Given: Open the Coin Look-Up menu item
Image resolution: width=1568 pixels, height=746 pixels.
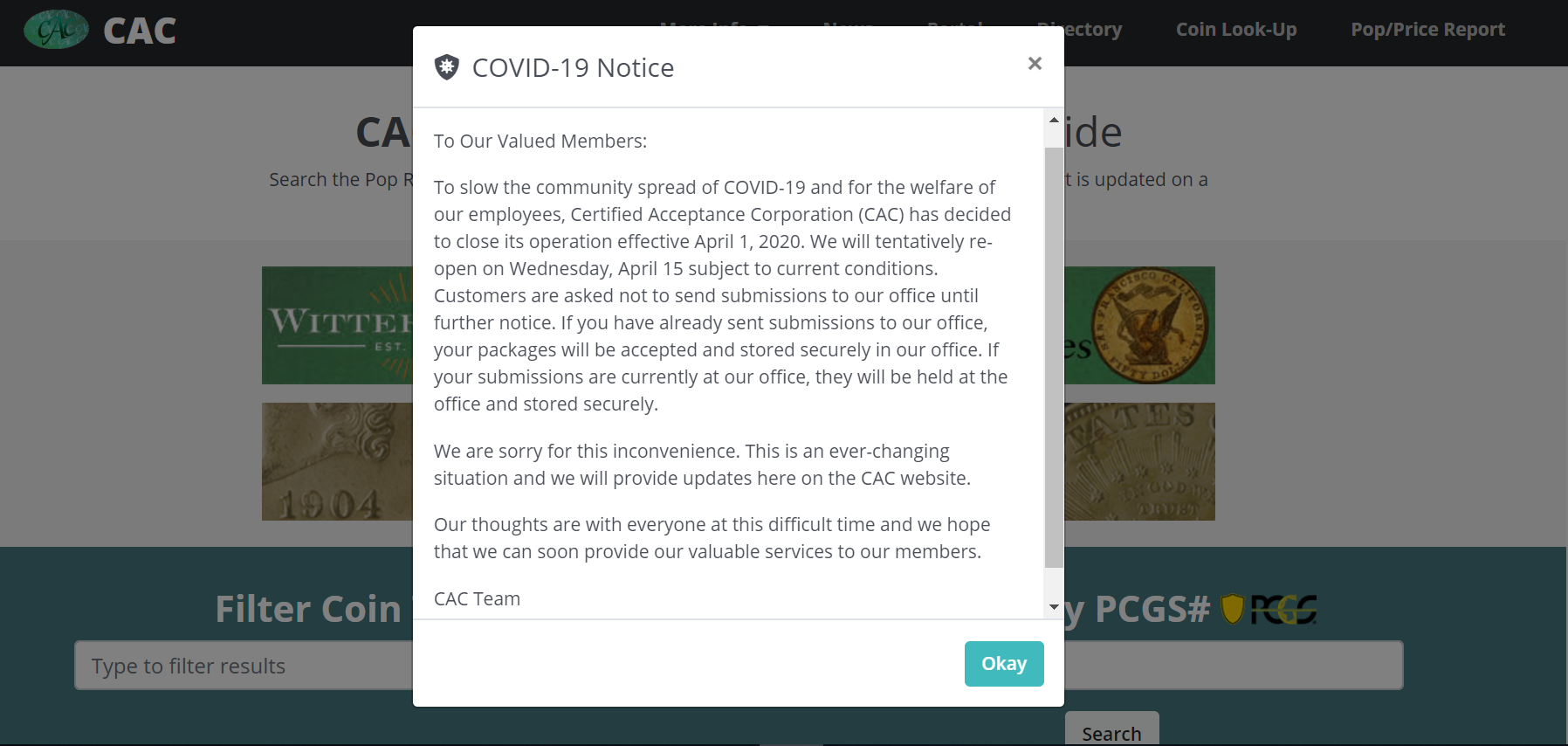Looking at the screenshot, I should click(x=1236, y=30).
